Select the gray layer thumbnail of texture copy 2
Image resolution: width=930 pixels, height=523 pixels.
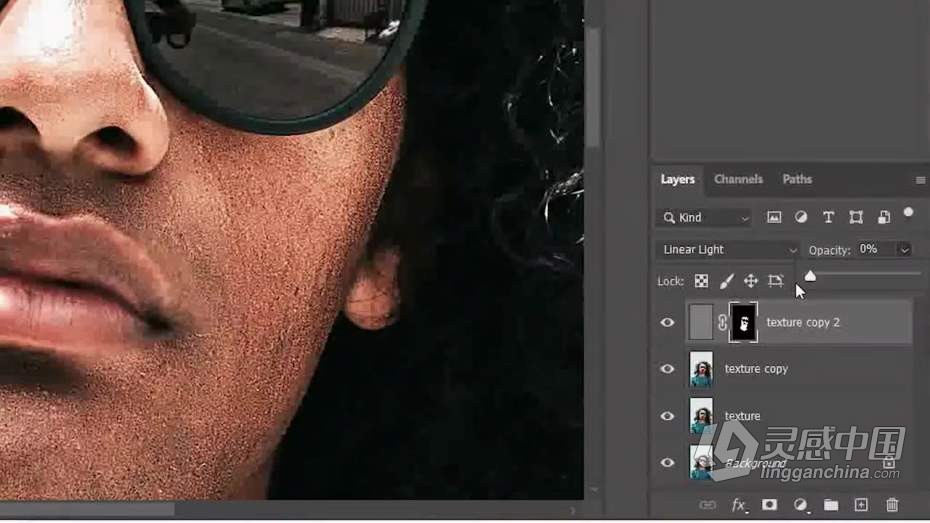[700, 323]
